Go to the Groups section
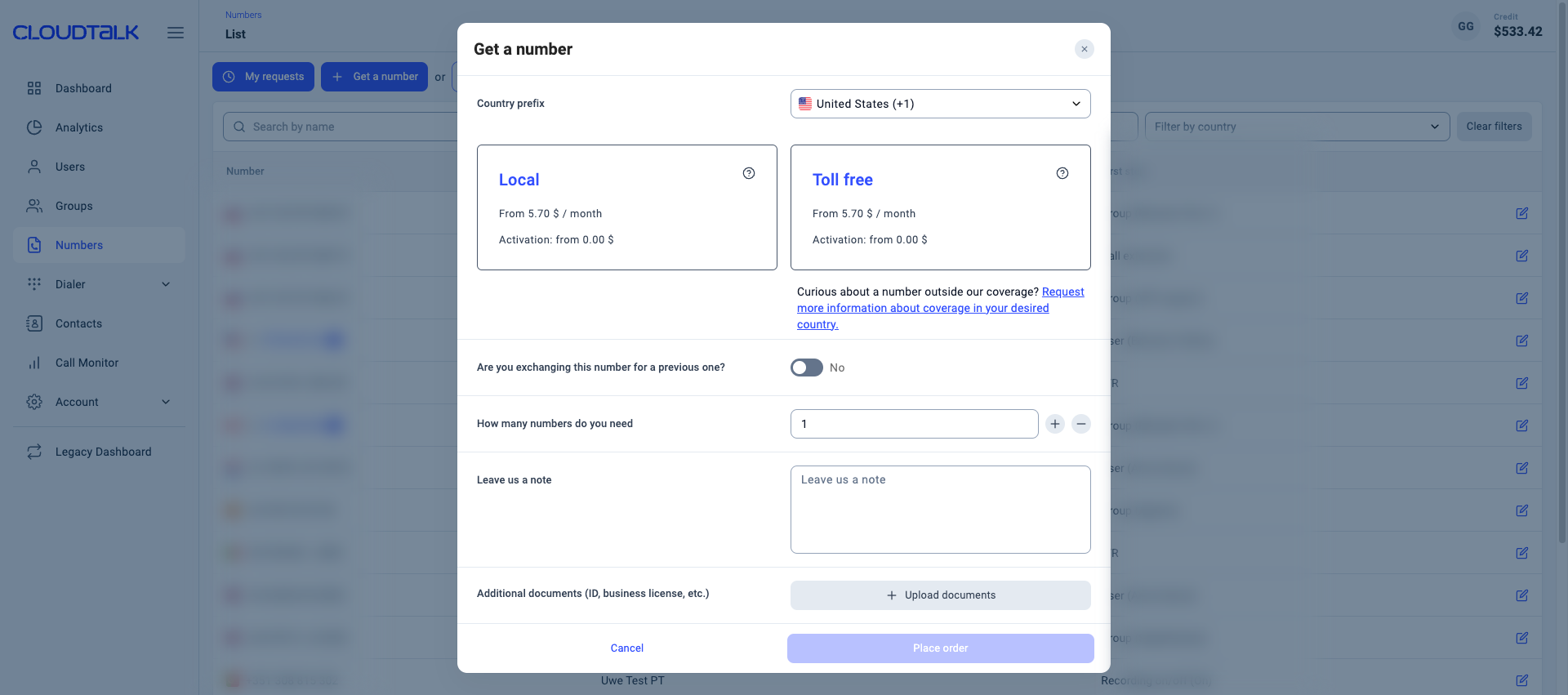The height and width of the screenshot is (695, 1568). (73, 206)
